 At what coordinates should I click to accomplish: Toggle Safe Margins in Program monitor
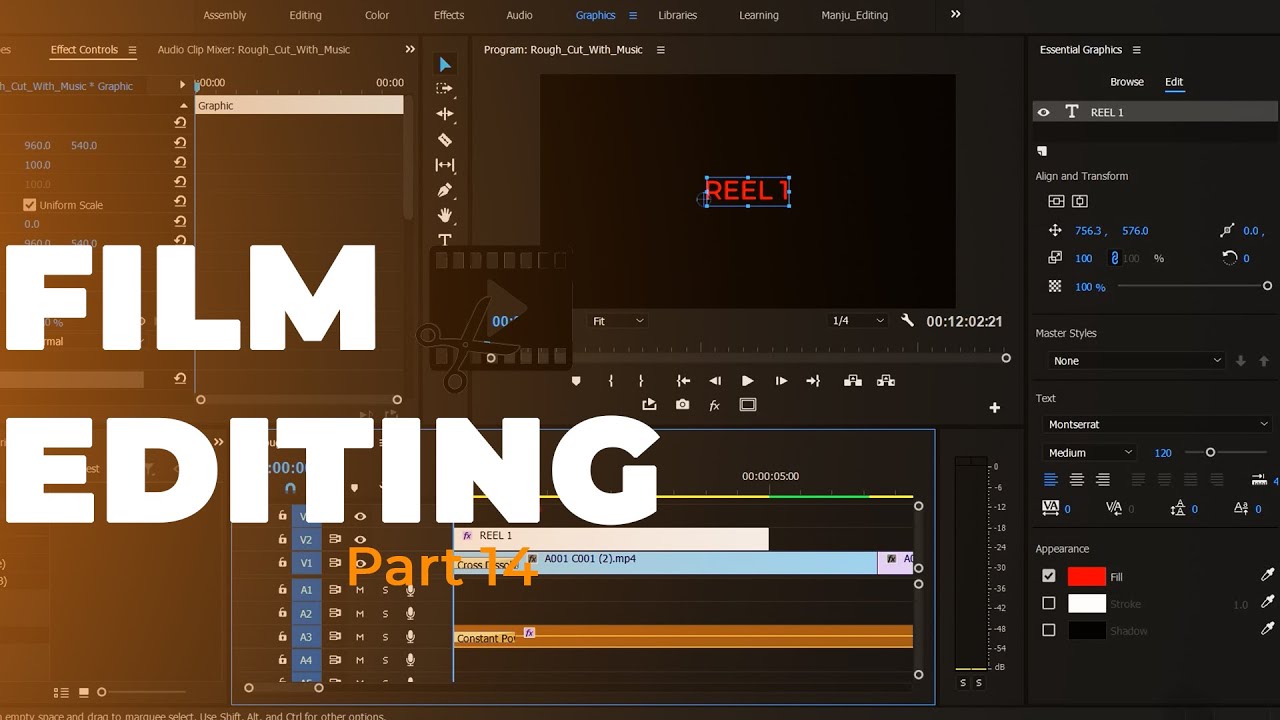click(x=748, y=405)
